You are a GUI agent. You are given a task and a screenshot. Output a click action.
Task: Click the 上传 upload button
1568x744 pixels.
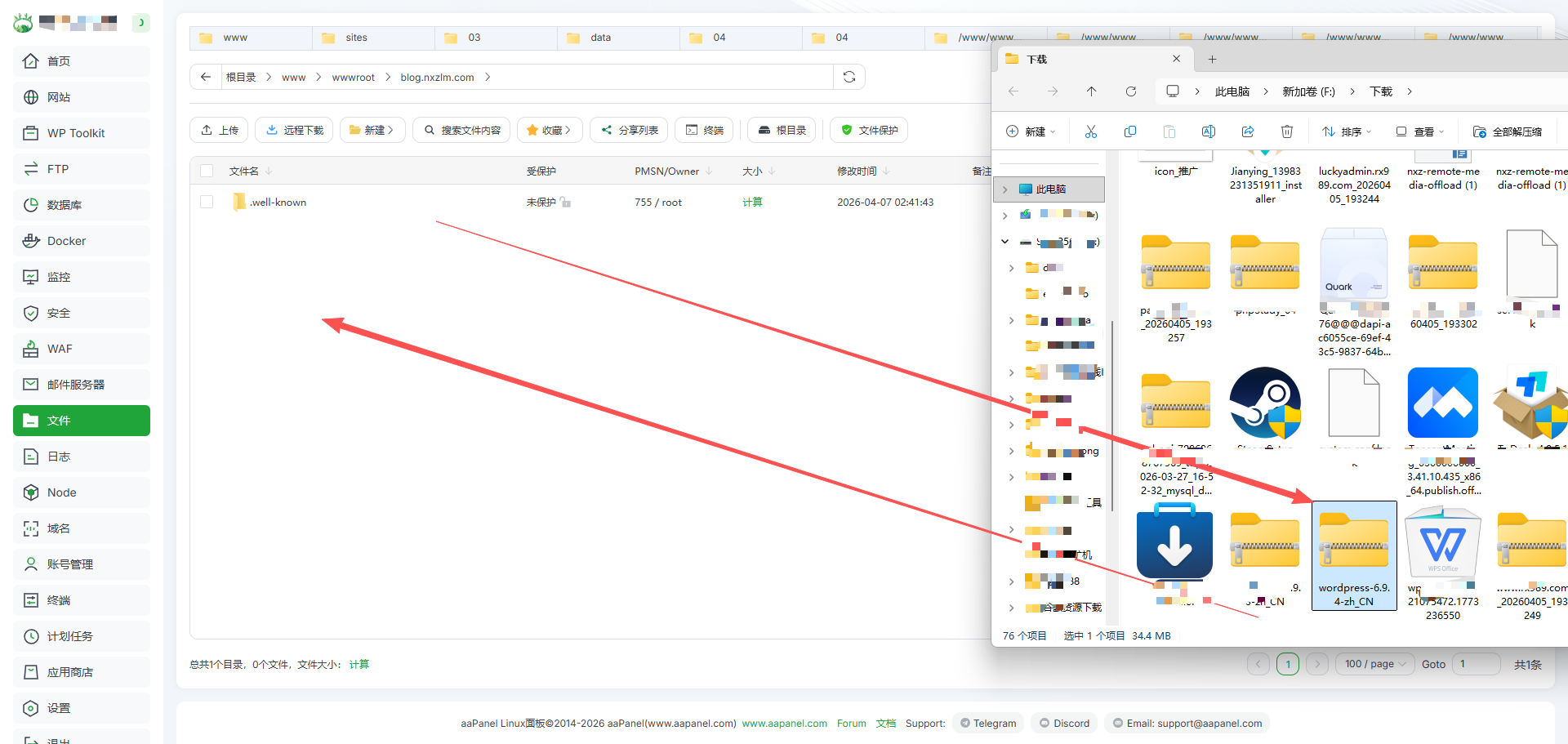click(x=220, y=130)
